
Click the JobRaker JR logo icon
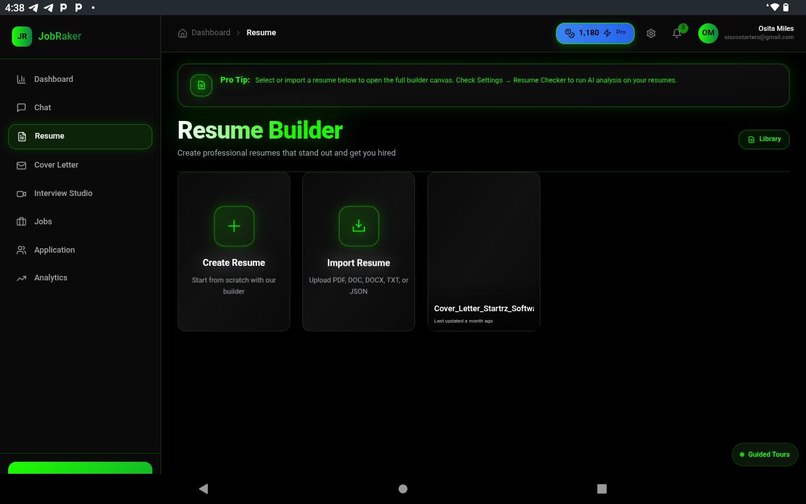pos(22,37)
